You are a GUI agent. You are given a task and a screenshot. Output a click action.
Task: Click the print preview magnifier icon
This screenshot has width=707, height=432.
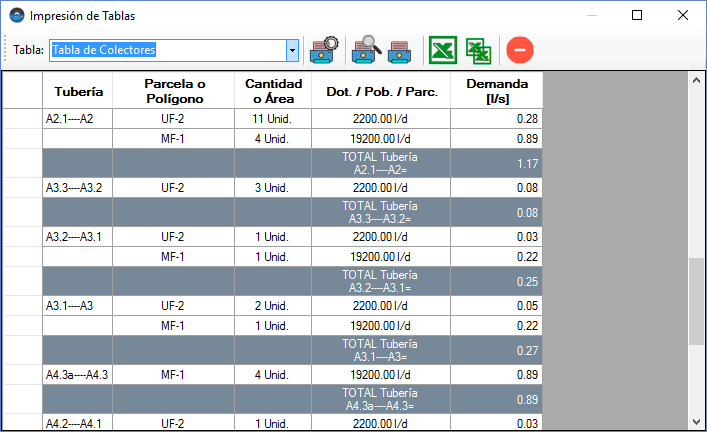click(366, 49)
